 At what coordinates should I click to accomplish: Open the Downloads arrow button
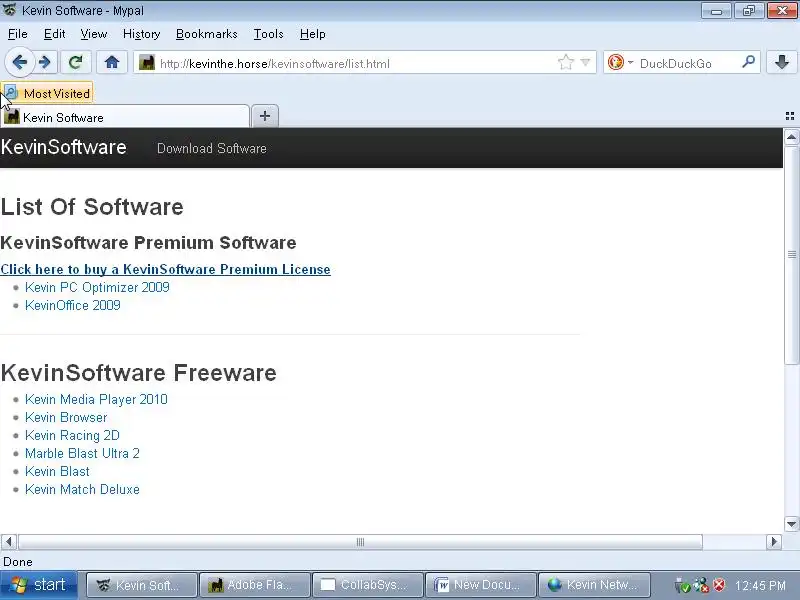tap(782, 63)
